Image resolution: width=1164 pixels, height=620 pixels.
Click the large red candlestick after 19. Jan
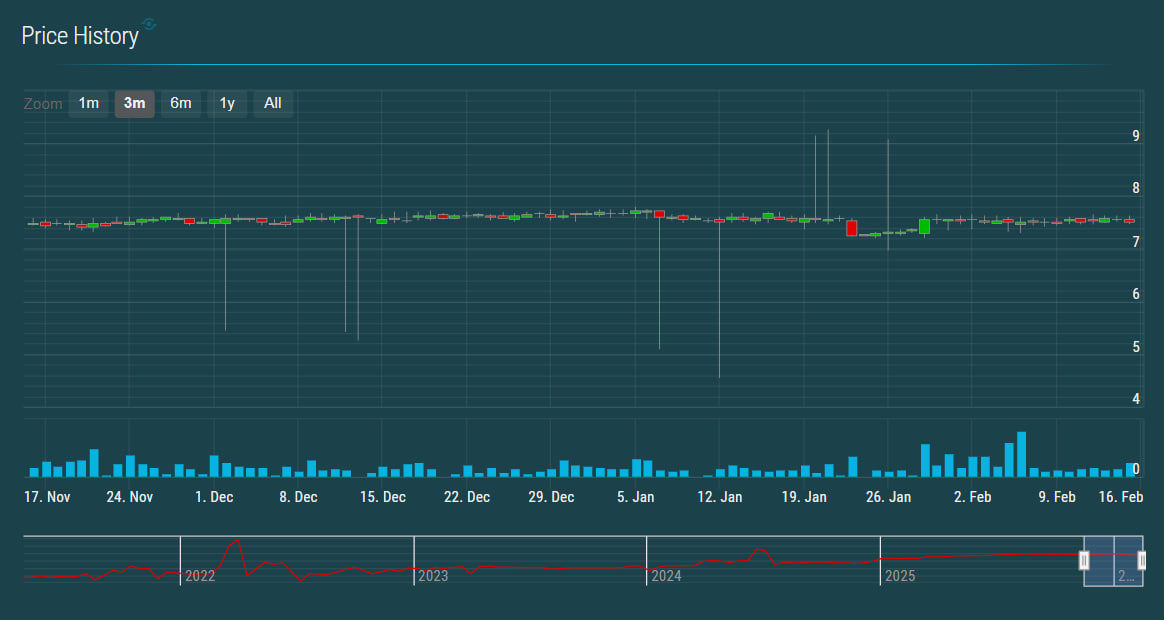point(852,228)
